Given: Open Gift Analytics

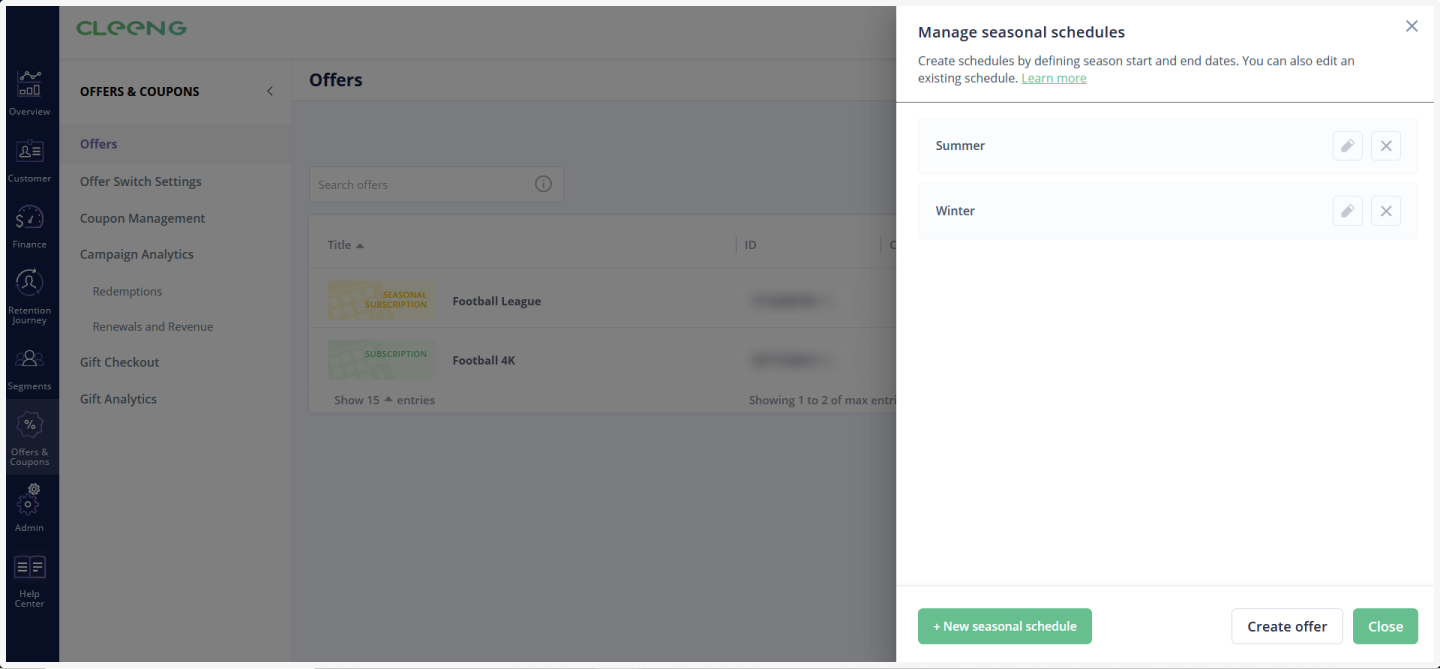Looking at the screenshot, I should click(118, 399).
